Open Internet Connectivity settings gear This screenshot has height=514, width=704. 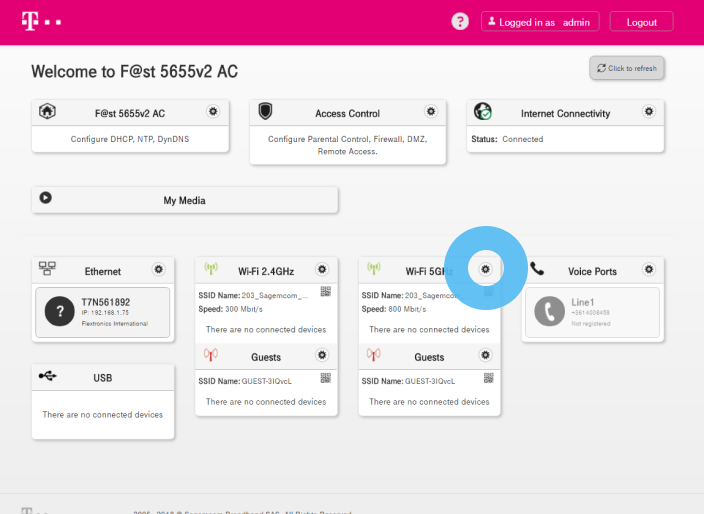click(x=649, y=112)
